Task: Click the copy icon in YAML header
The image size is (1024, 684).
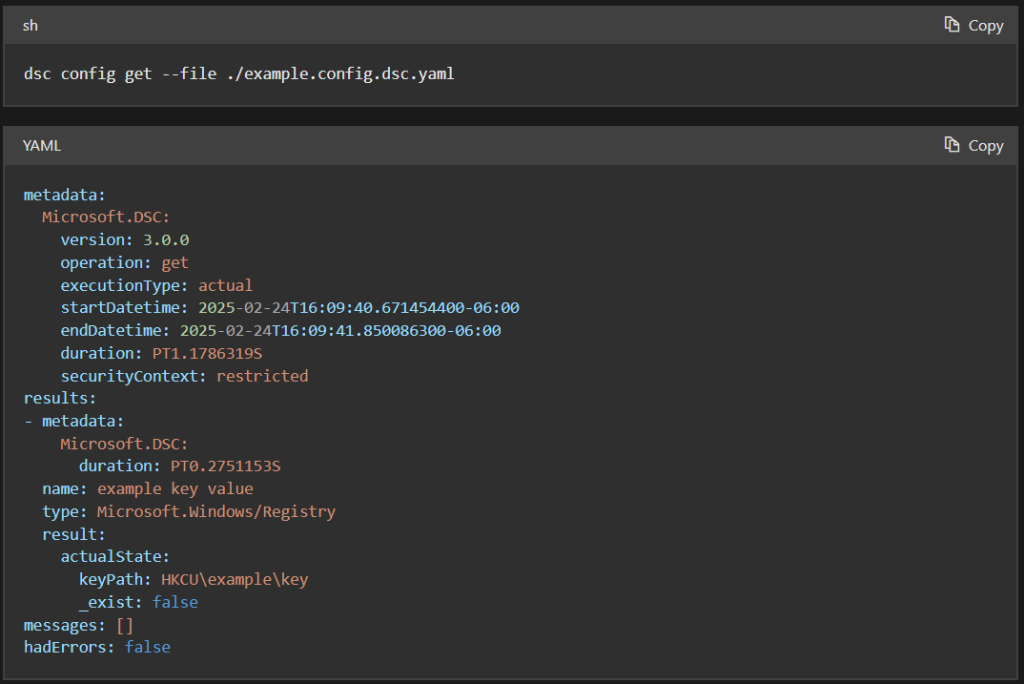Action: [952, 145]
